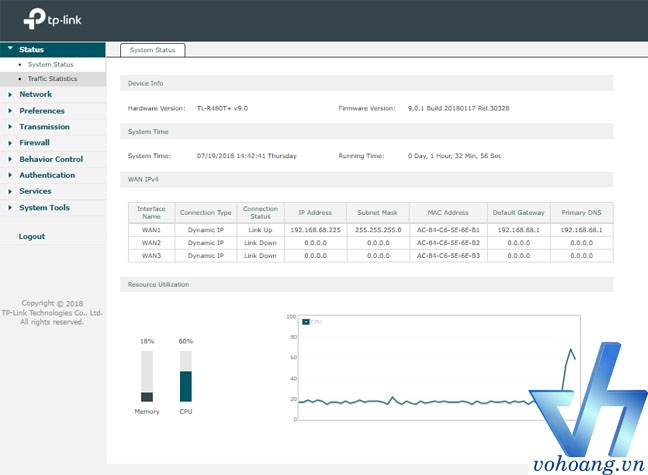Expand the Services menu section

pyautogui.click(x=35, y=191)
